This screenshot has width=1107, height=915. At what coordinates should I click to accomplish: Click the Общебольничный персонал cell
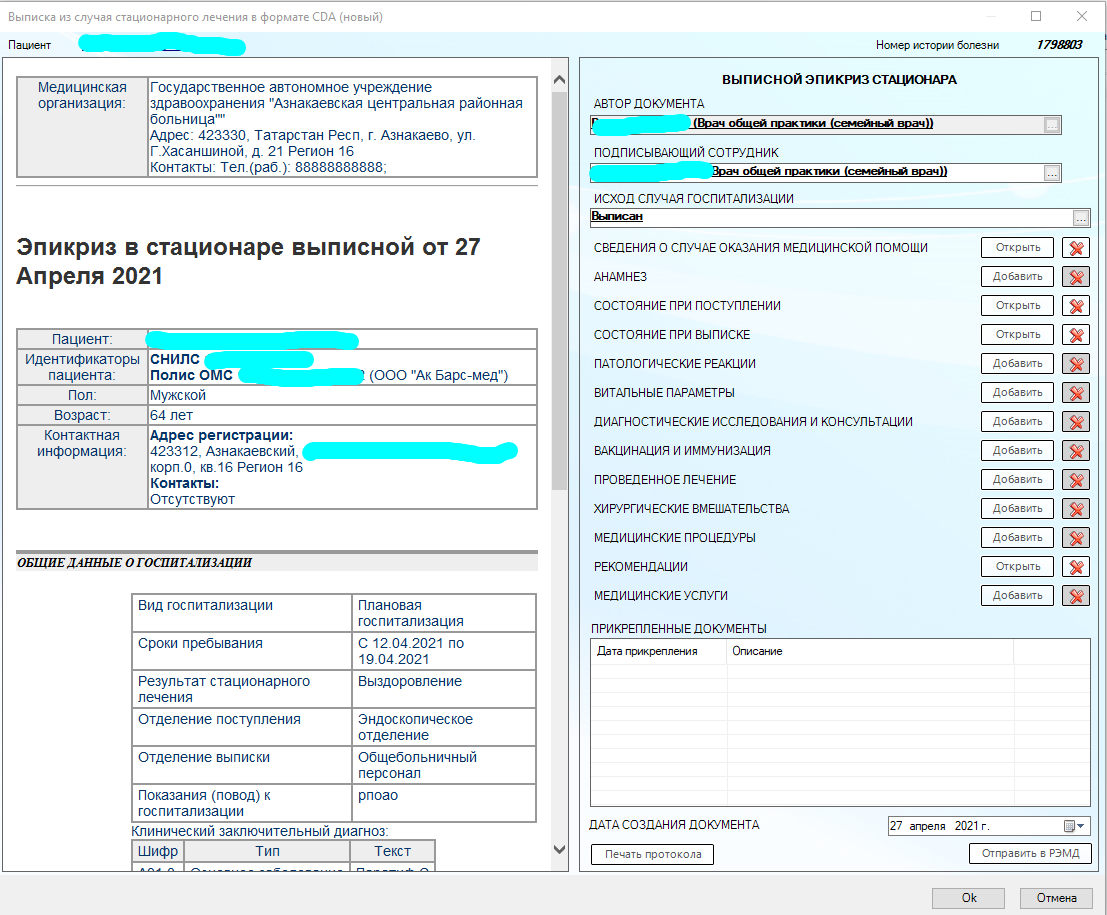(443, 765)
